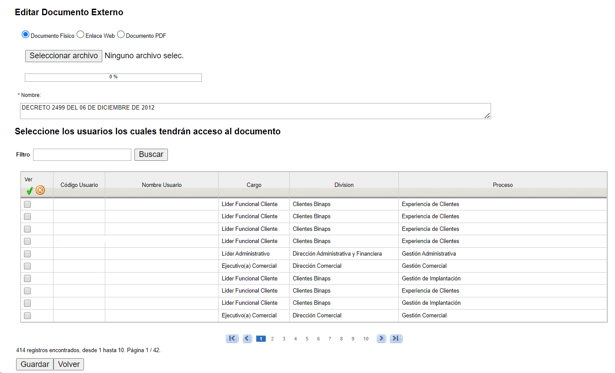This screenshot has width=615, height=373.
Task: Open page 6 of the user list
Action: click(318, 339)
